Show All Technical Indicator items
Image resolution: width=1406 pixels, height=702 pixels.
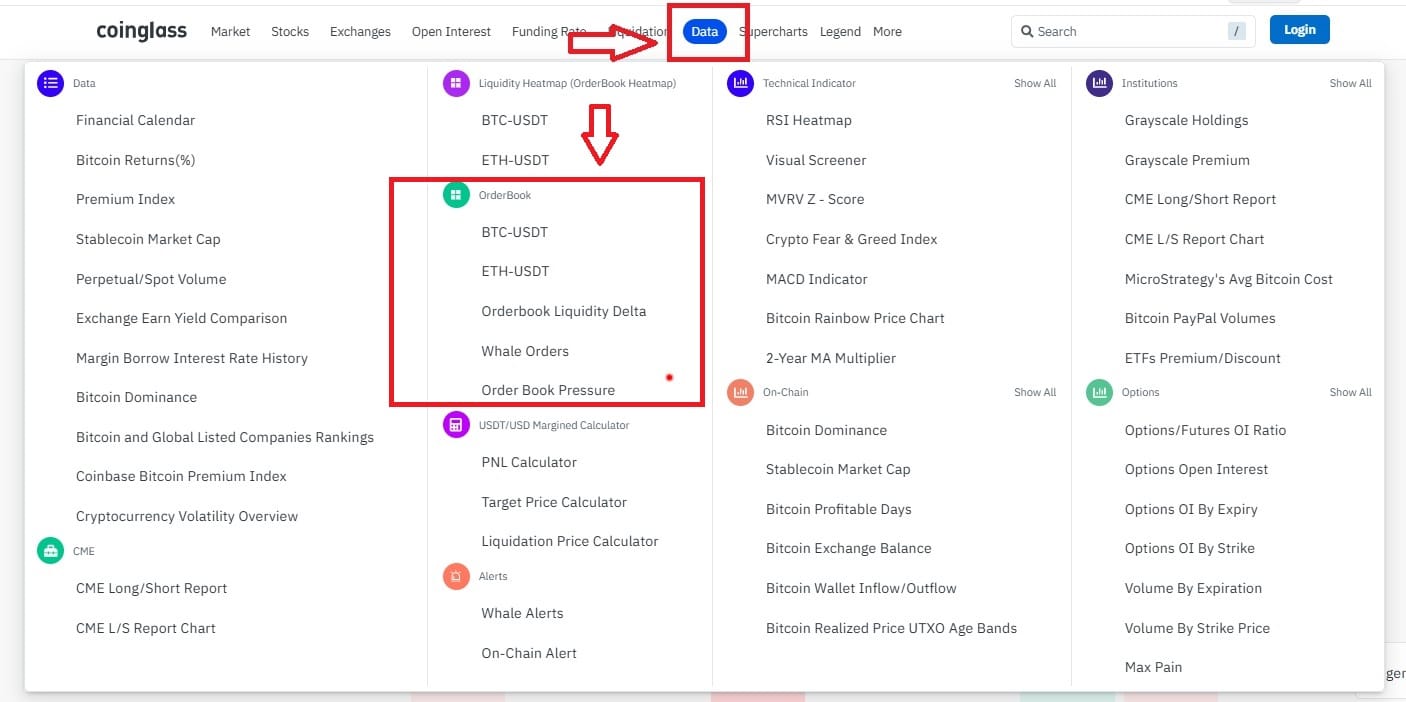1035,84
